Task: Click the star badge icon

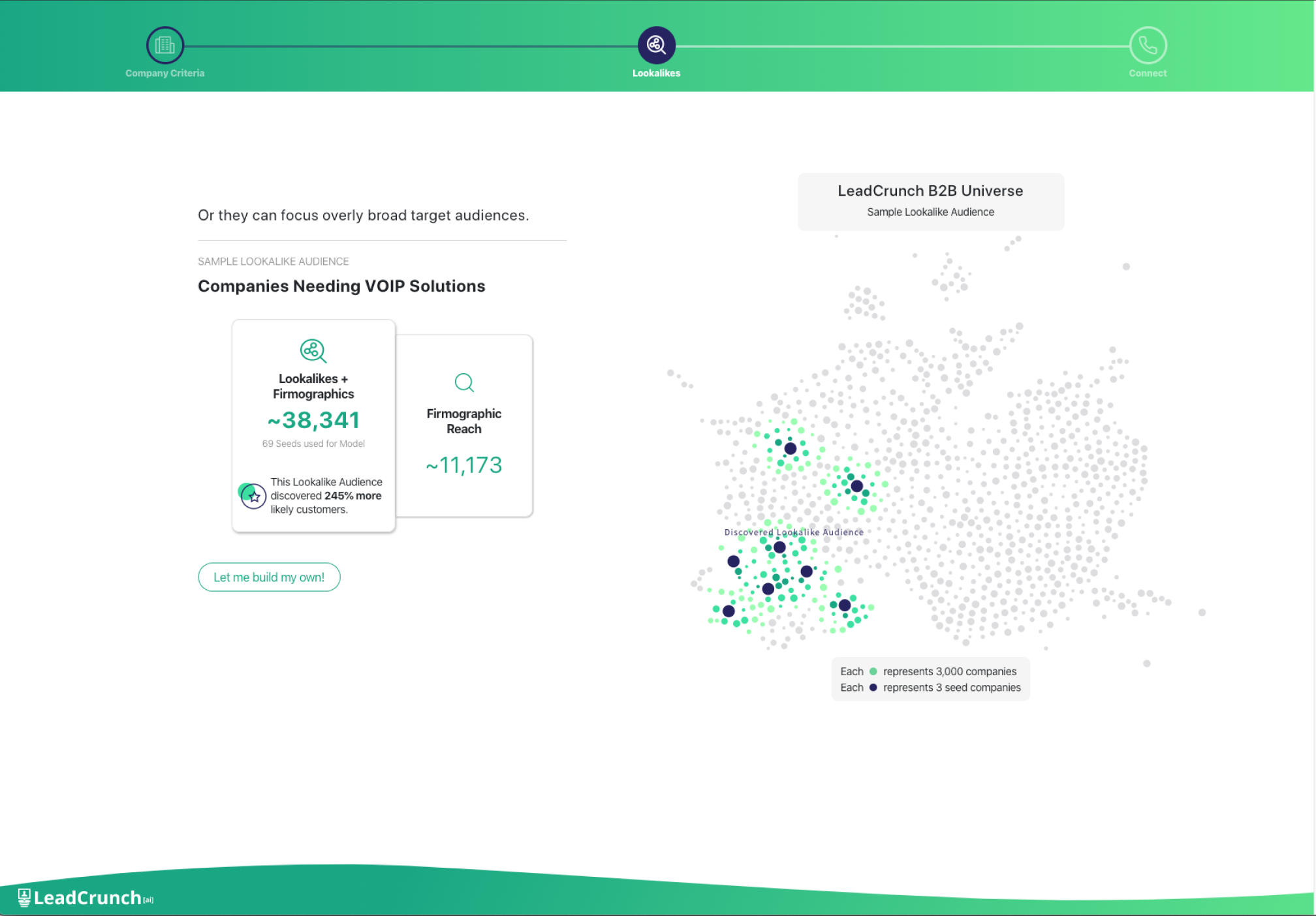Action: 252,495
